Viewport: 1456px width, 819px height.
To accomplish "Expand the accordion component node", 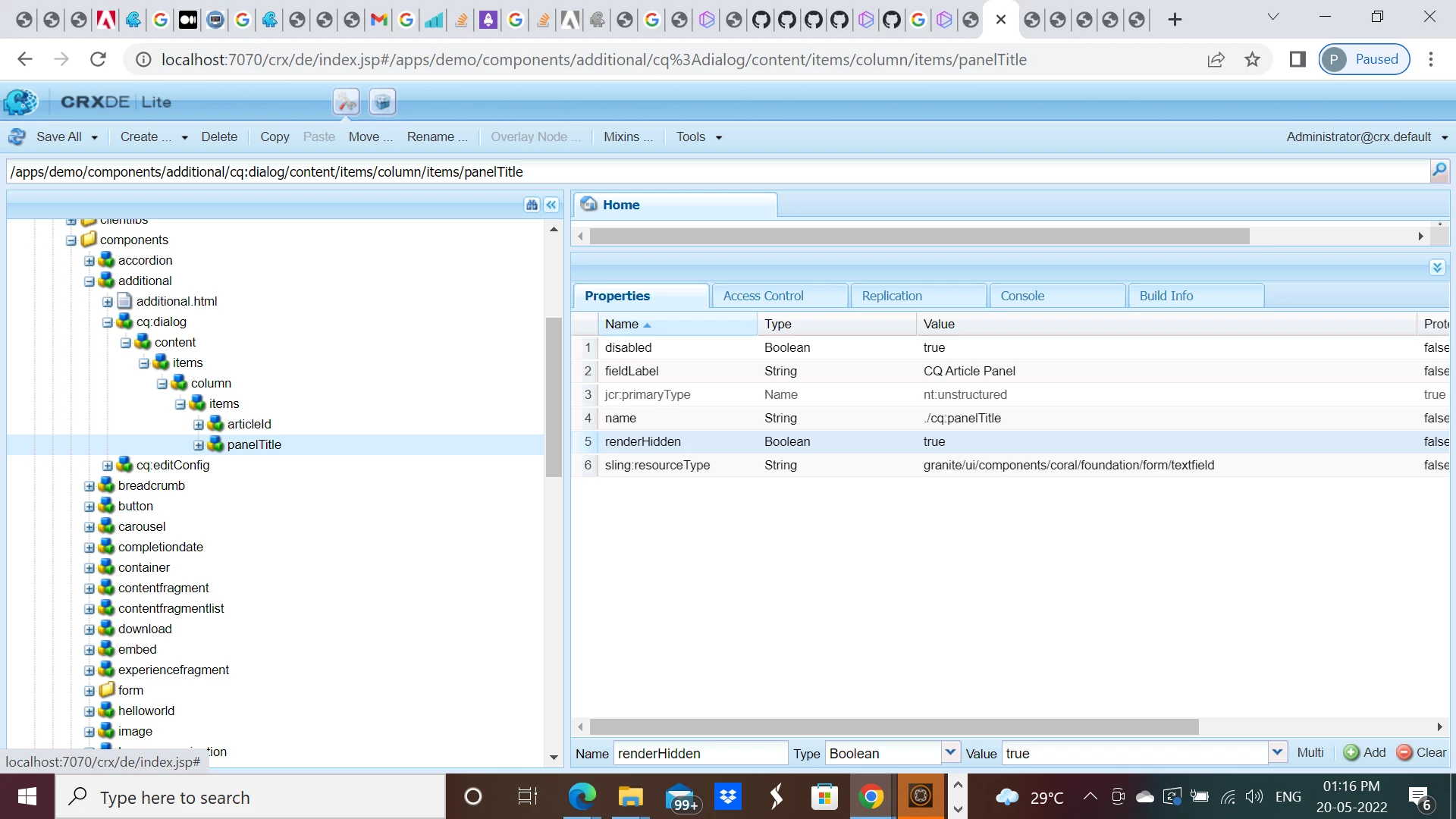I will (89, 261).
